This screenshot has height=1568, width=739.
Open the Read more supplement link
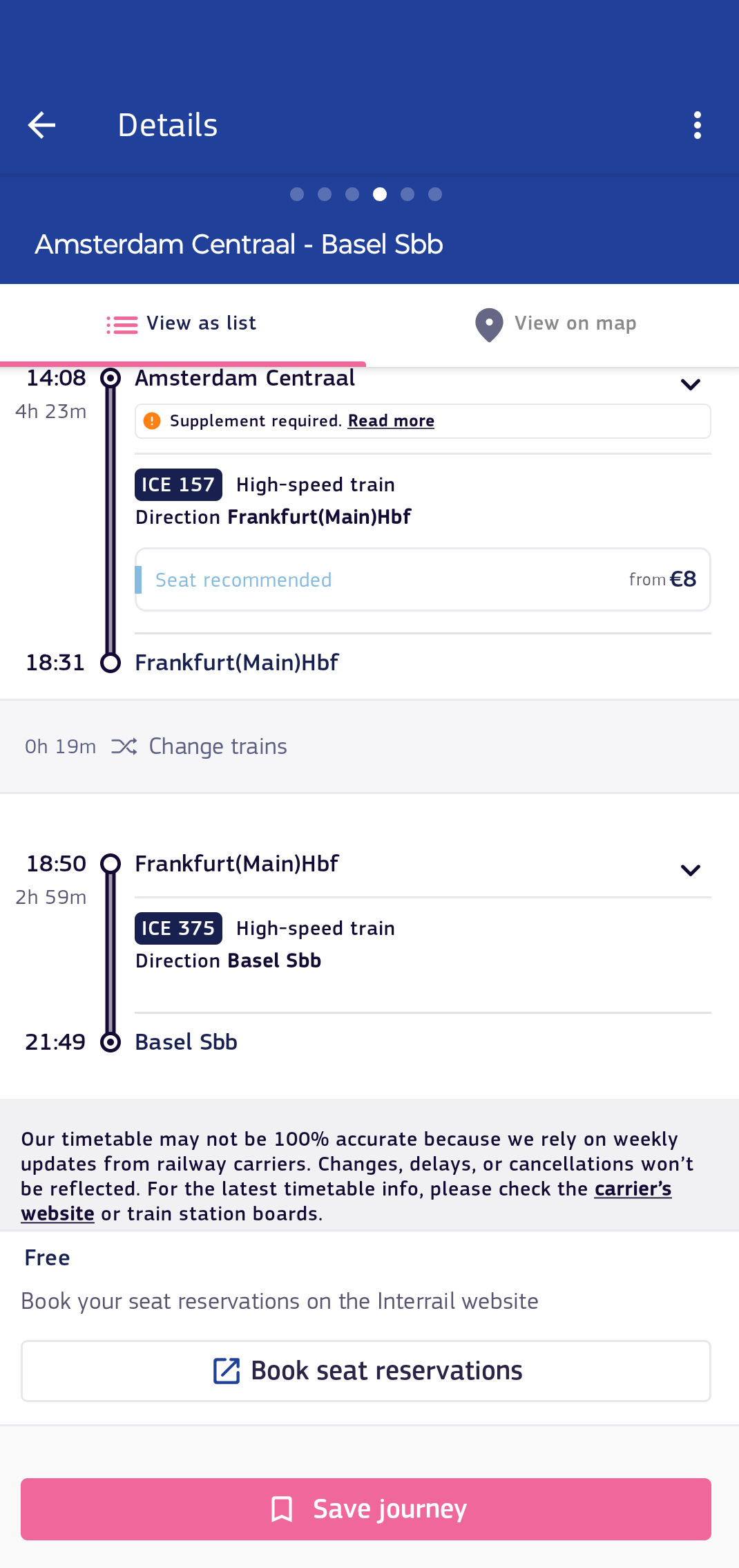click(x=391, y=421)
